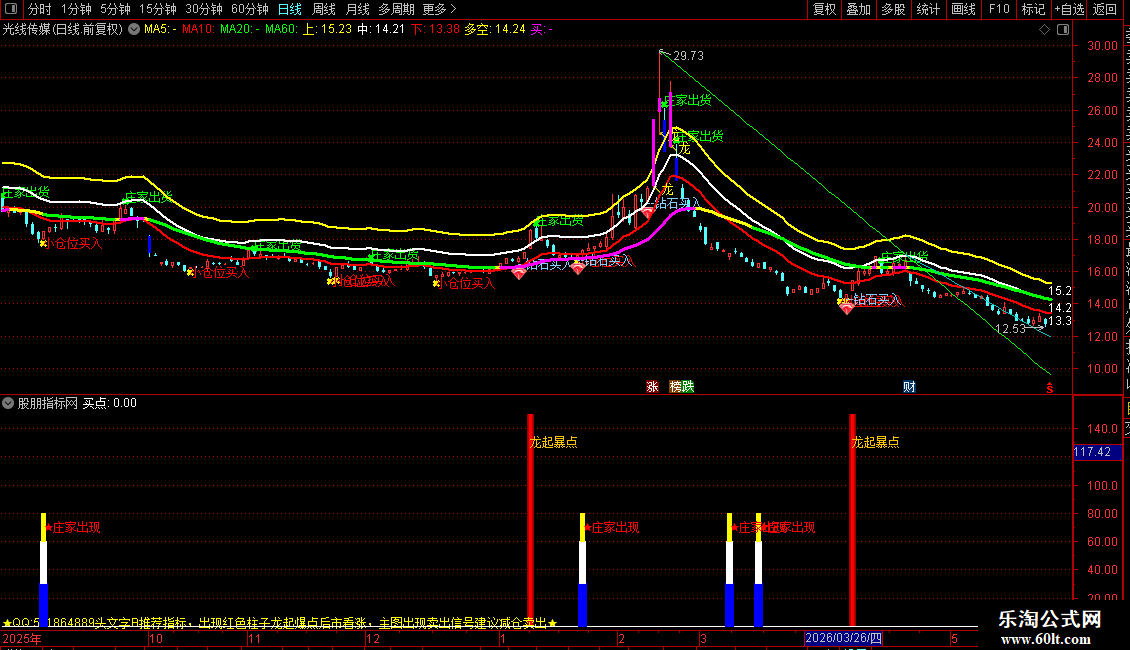
Task: Switch to the 分时 intraday view
Action: pyautogui.click(x=40, y=9)
